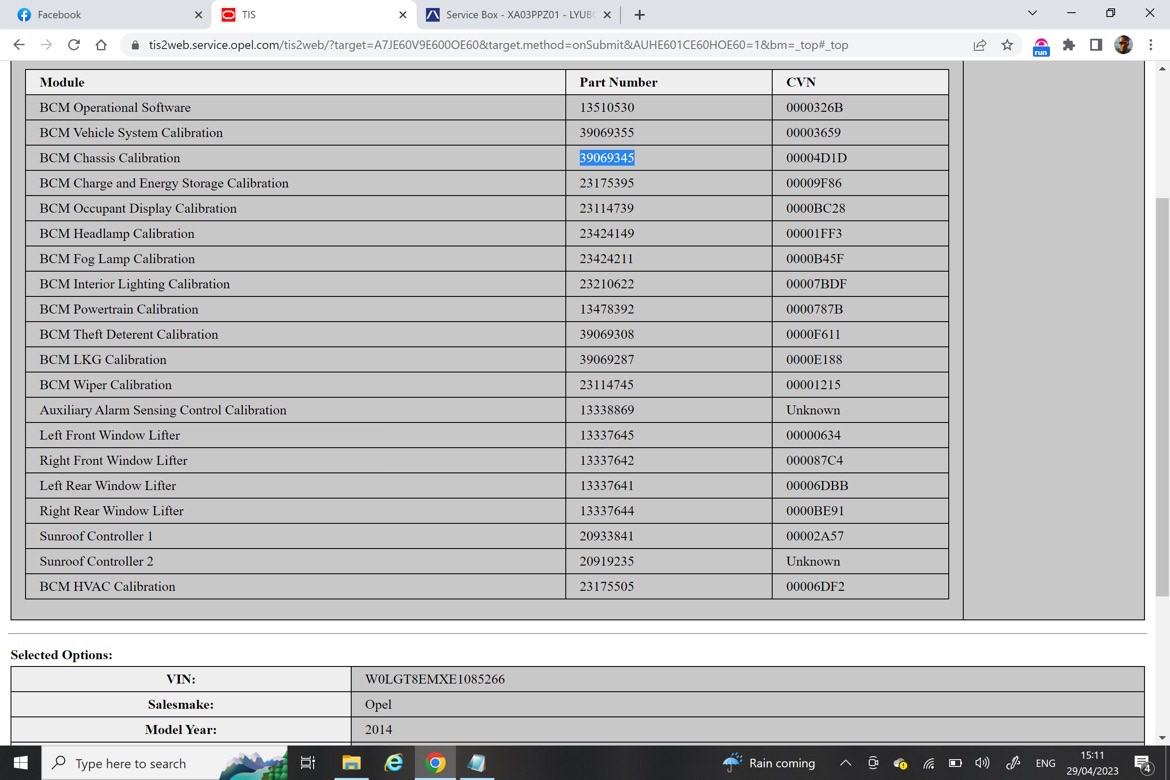This screenshot has width=1170, height=780.
Task: Select highlighted part number 39069345
Action: 607,157
